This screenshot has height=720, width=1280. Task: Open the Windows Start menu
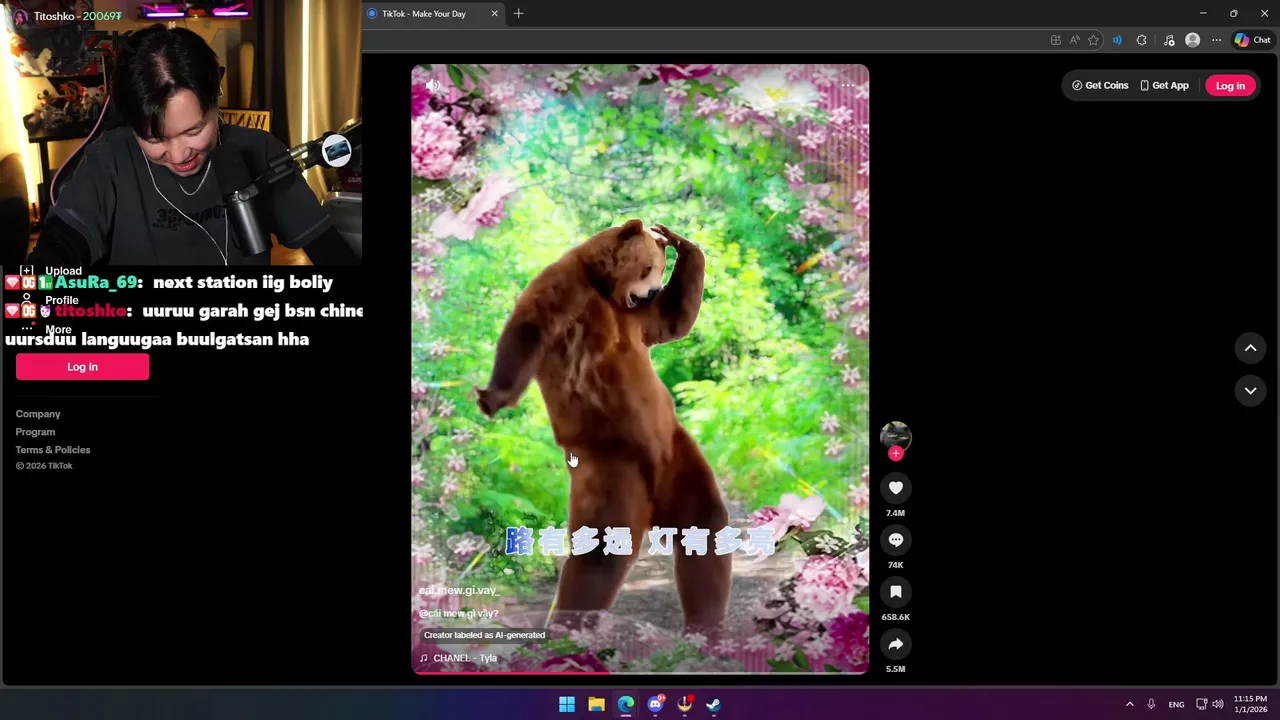[x=567, y=704]
